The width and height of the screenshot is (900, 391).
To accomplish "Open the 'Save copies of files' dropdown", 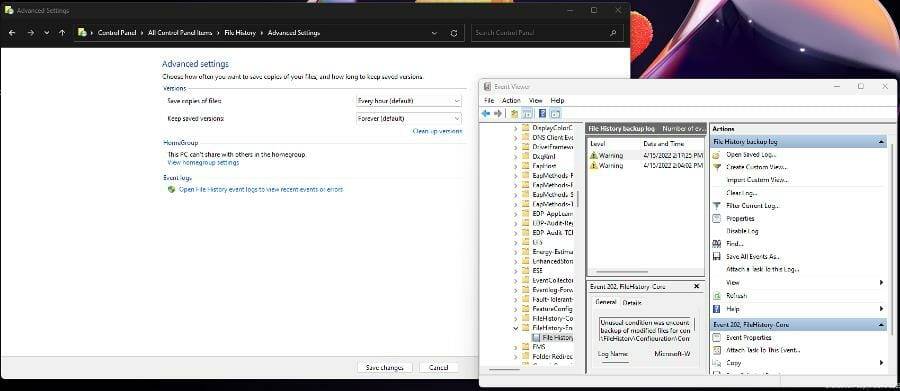I will pos(408,100).
